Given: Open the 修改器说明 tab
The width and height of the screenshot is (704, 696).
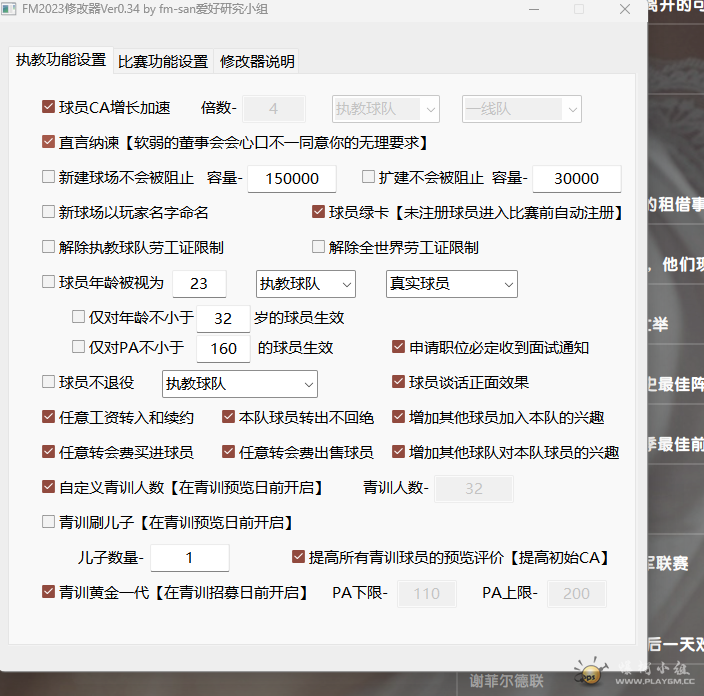Looking at the screenshot, I should click(x=257, y=62).
